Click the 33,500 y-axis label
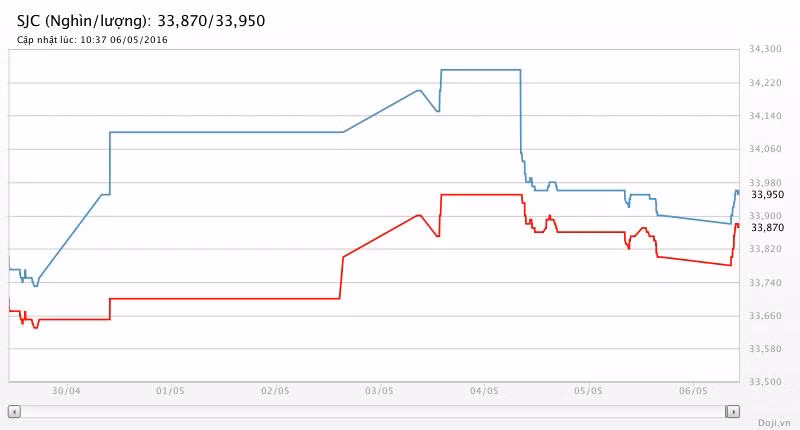 [x=765, y=382]
